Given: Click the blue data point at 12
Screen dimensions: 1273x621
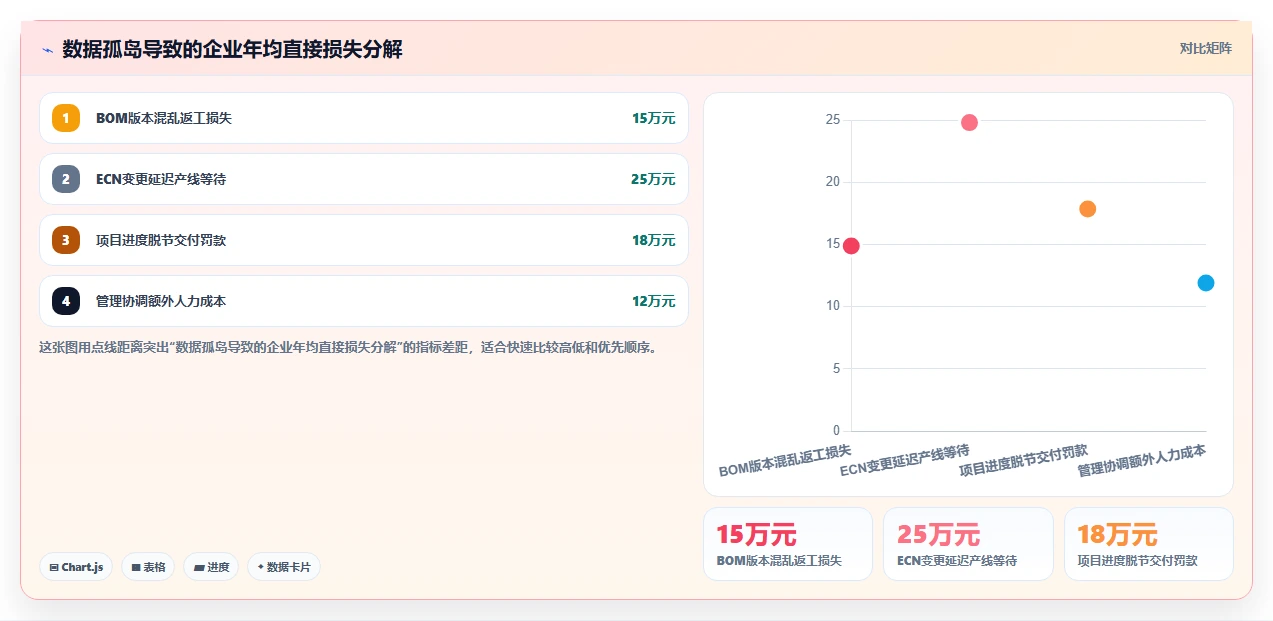Looking at the screenshot, I should tap(1206, 283).
